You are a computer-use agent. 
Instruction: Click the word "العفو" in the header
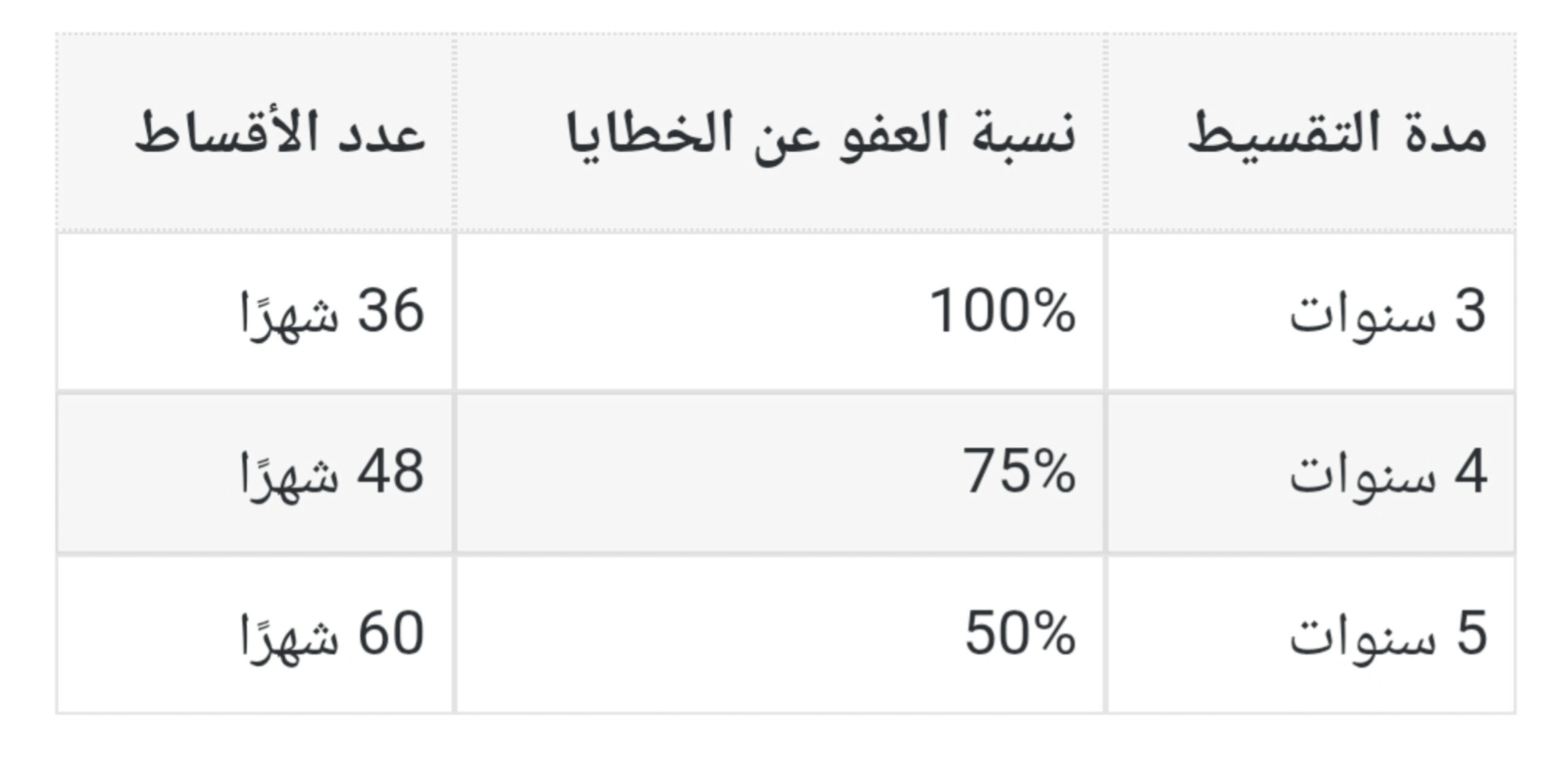[x=892, y=133]
